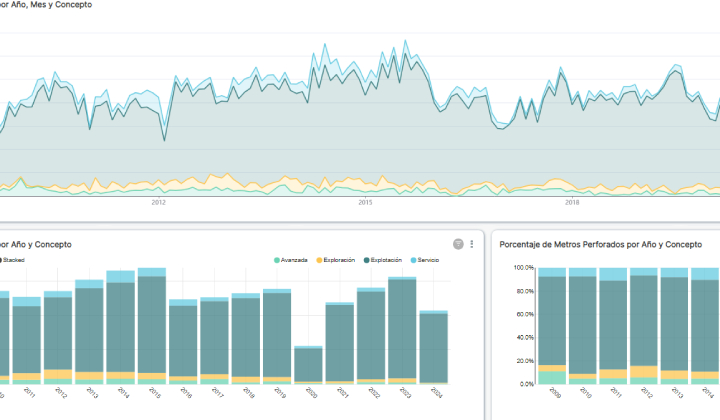The width and height of the screenshot is (720, 420).
Task: Click the '2011' x-axis label of the stacked chart
Action: 29,392
